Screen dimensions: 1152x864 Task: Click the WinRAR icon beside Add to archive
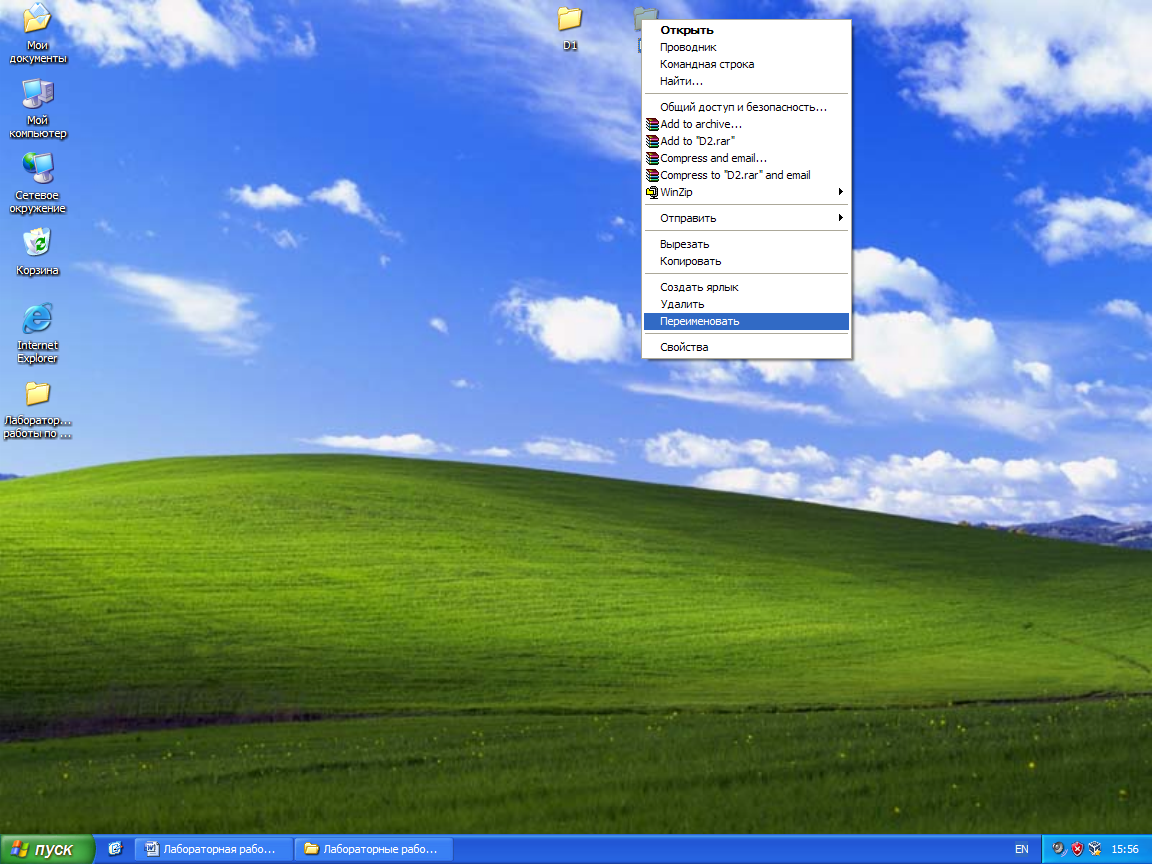652,124
